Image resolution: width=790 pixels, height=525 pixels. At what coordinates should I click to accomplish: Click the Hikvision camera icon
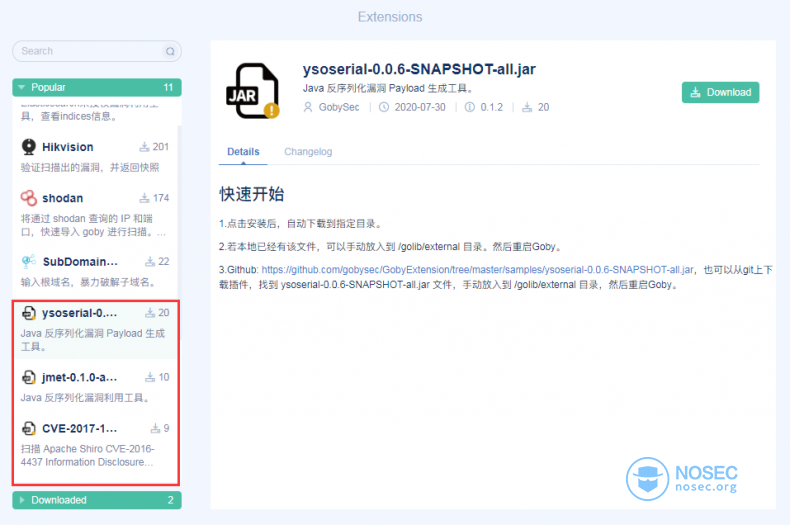pos(29,147)
